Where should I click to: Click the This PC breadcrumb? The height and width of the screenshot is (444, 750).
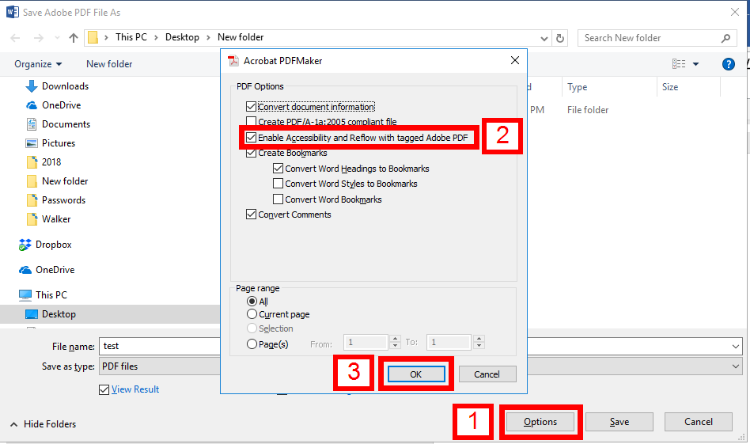click(131, 37)
